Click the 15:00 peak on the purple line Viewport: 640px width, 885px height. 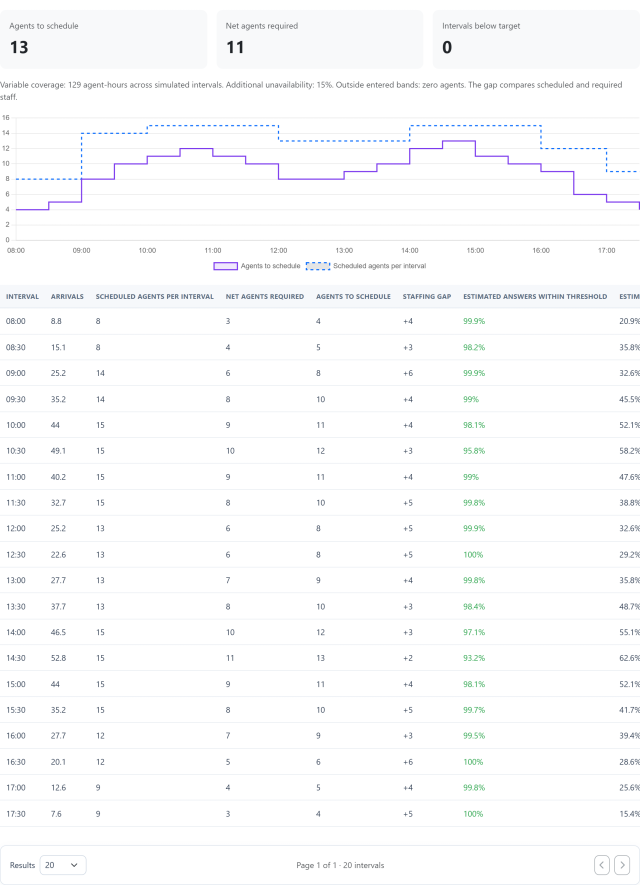point(459,141)
